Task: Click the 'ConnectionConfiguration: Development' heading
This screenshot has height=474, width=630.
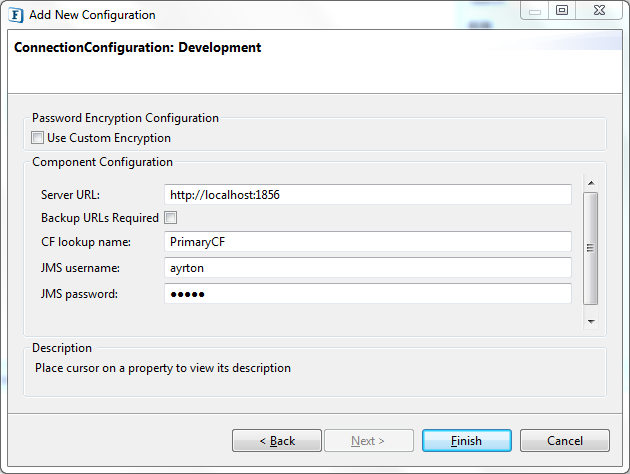Action: pyautogui.click(x=137, y=47)
